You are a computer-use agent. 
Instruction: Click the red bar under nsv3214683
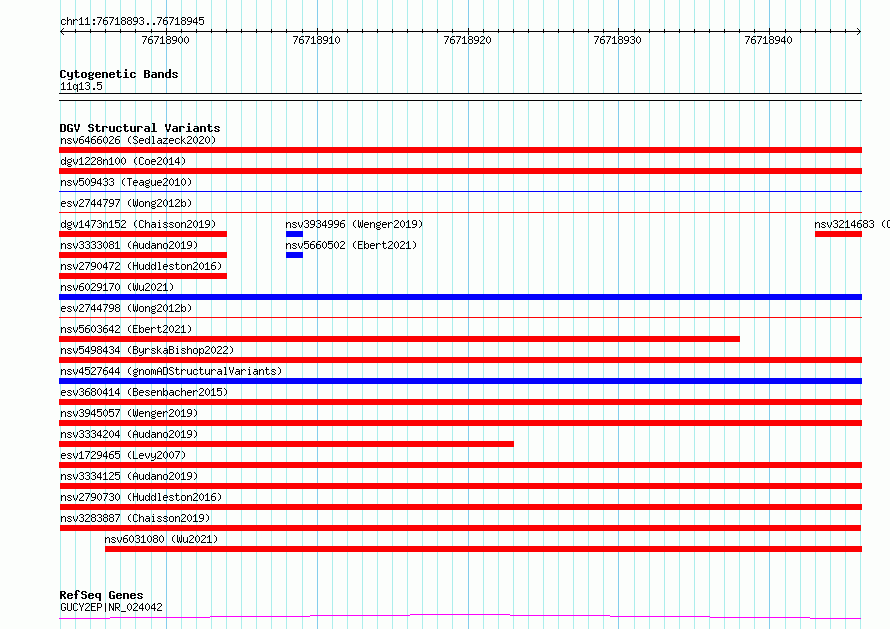tap(838, 234)
